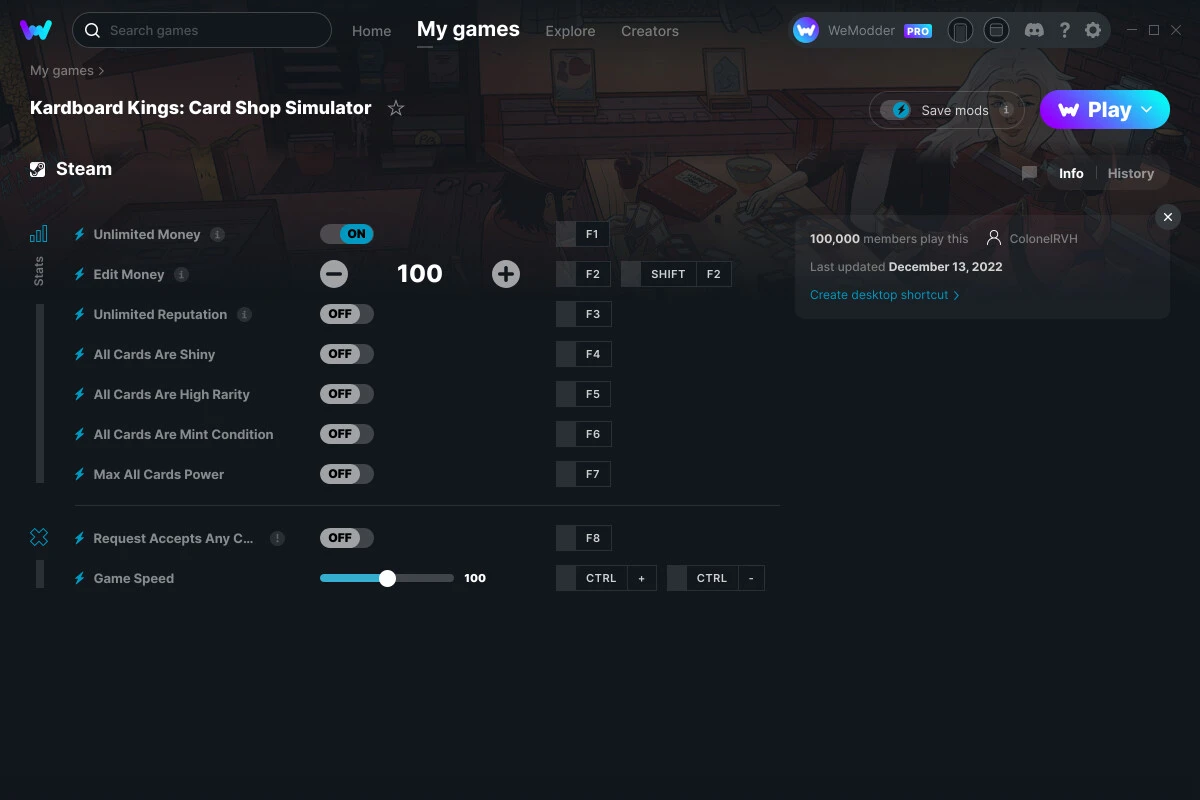Favorite the game with the star icon

coord(396,108)
